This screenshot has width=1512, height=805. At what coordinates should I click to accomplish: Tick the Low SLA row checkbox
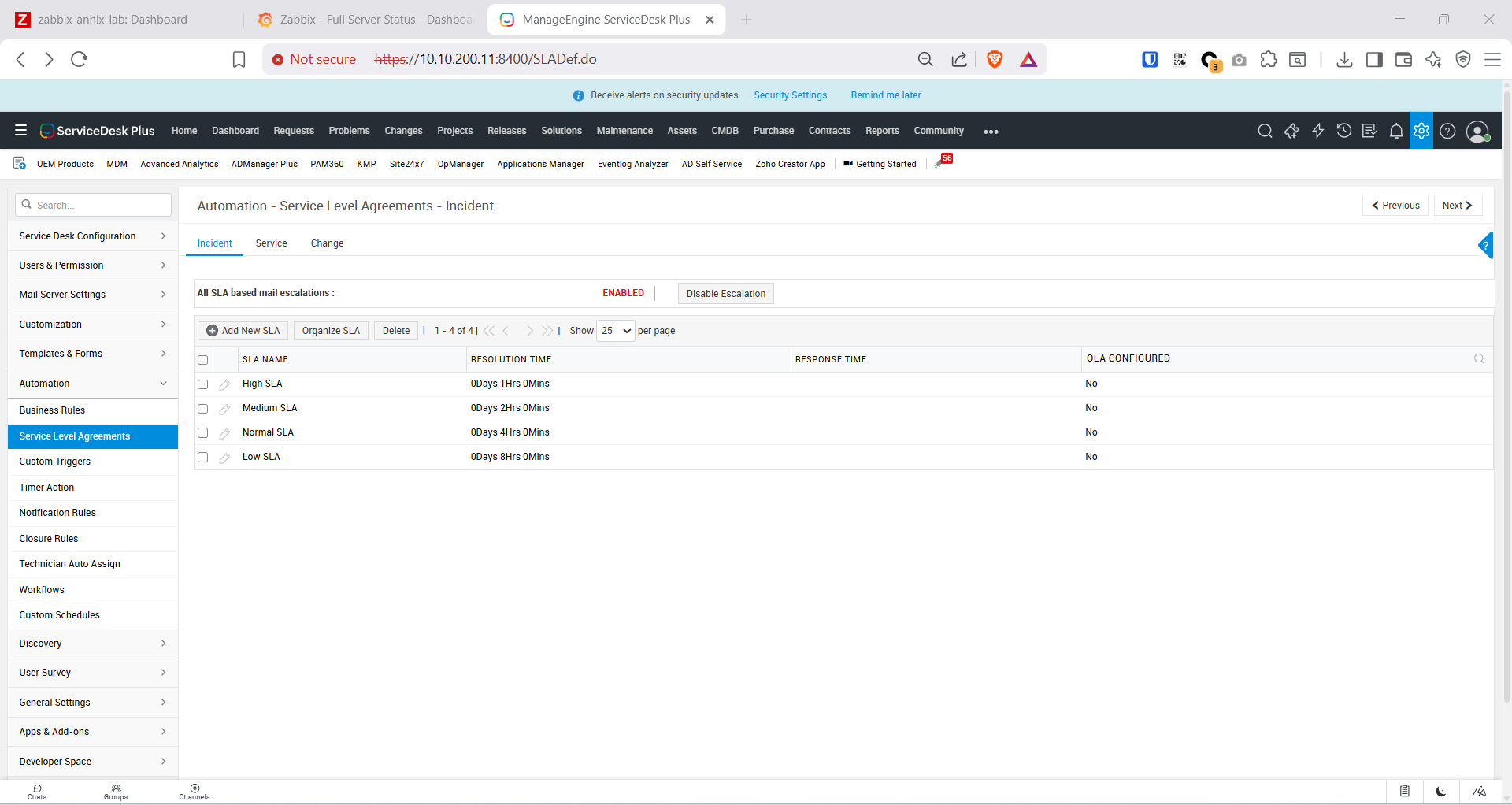[x=202, y=458]
